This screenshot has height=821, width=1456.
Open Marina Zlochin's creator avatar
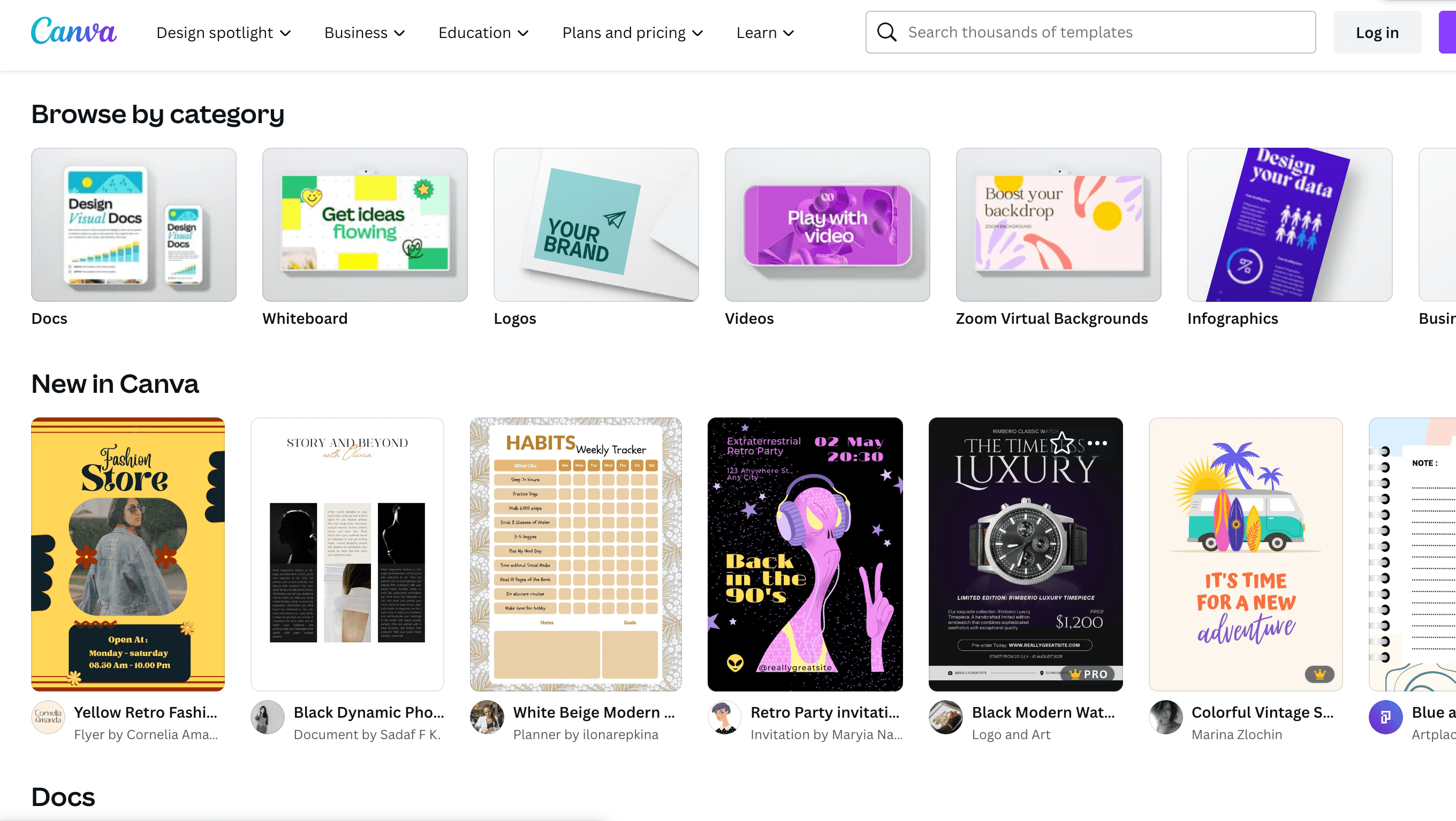tap(1166, 718)
